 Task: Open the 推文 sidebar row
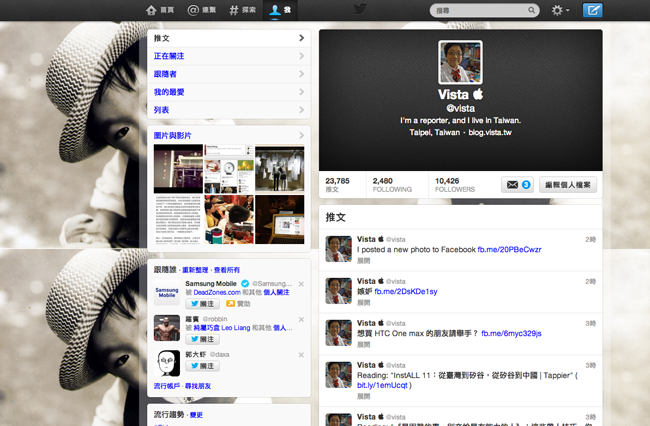point(229,38)
